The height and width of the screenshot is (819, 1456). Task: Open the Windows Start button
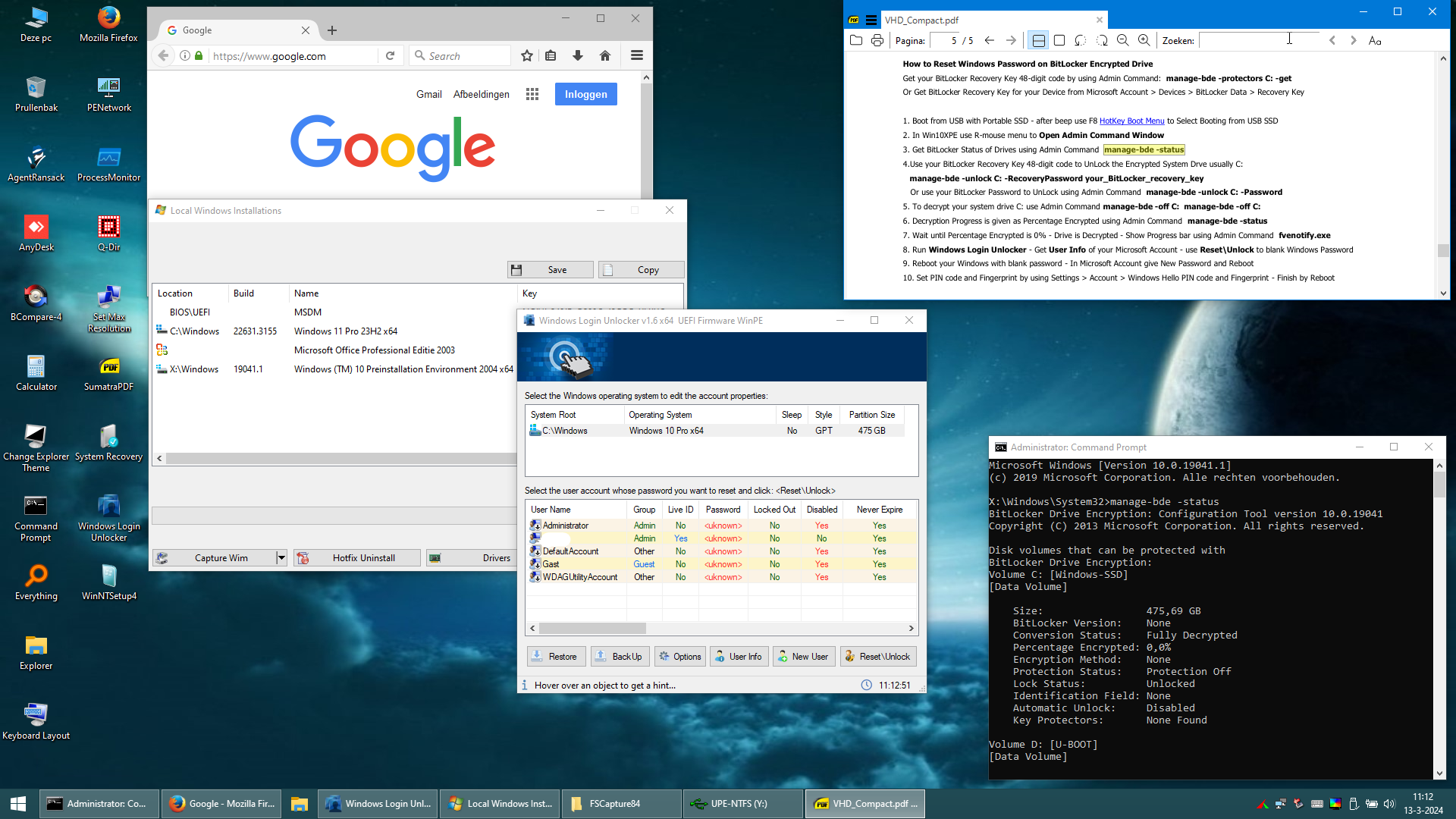pyautogui.click(x=18, y=804)
